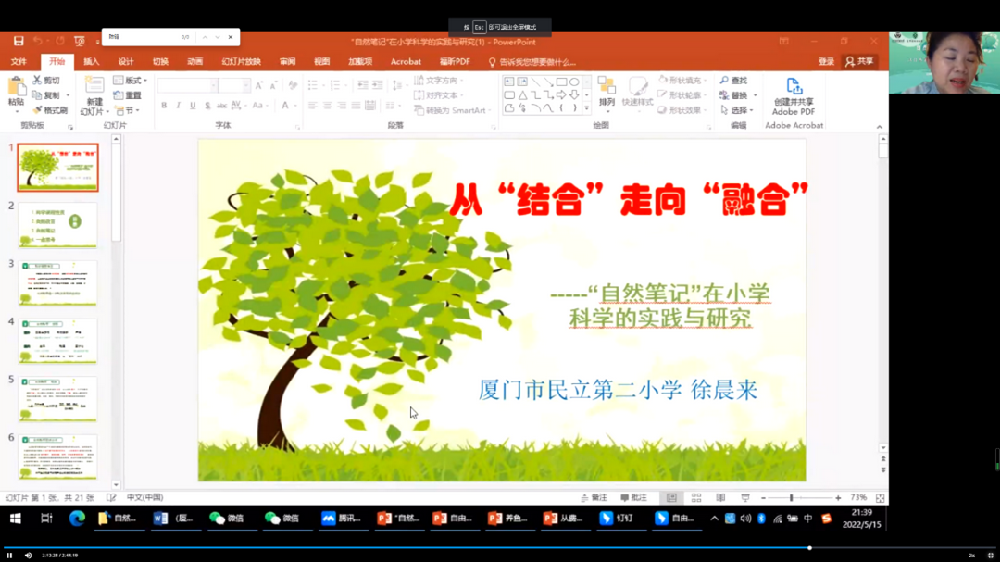Click 告诉我您想要做什么 tell me box
Screen dimensions: 1000x562
[x=533, y=62]
